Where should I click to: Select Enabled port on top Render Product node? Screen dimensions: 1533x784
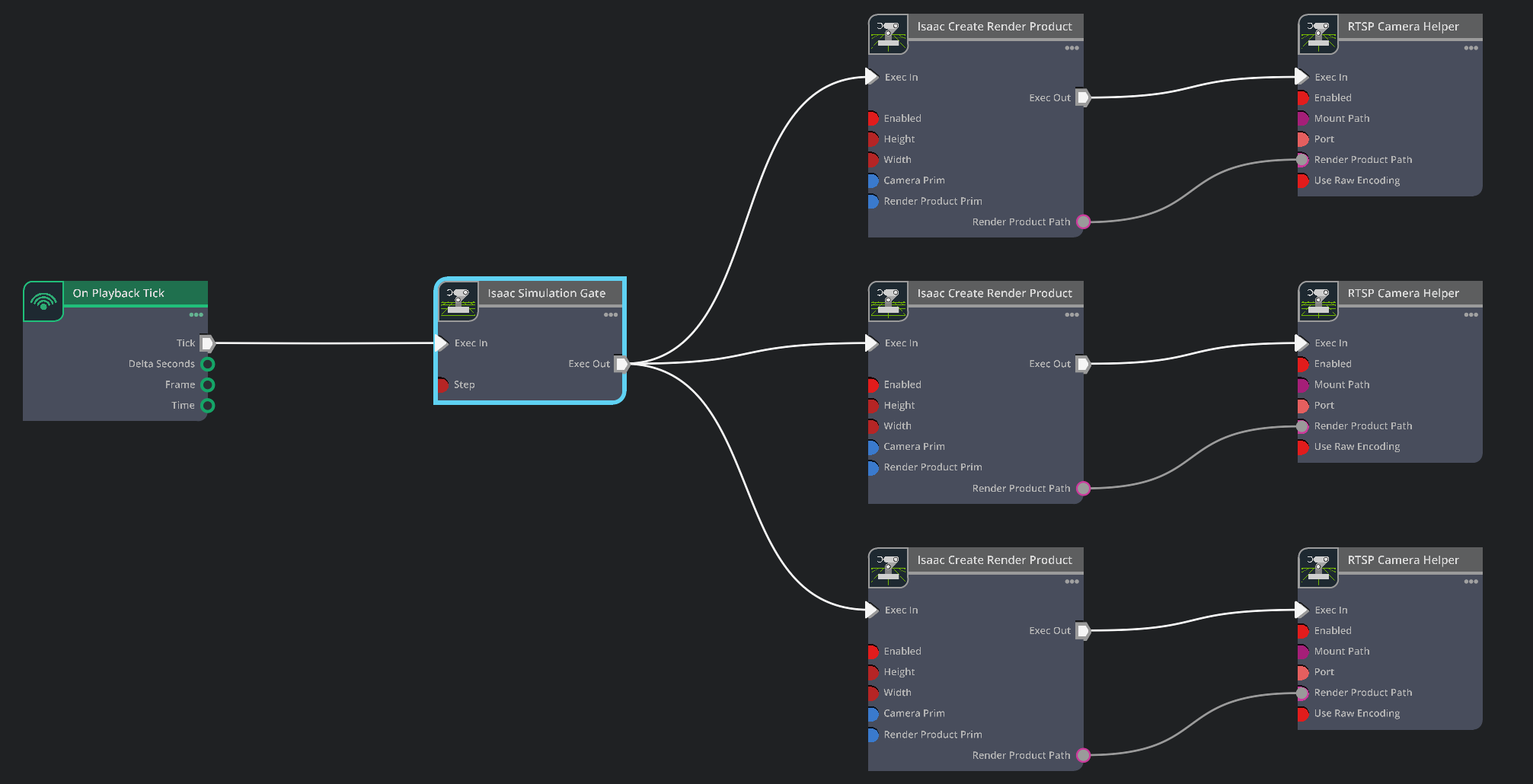[873, 118]
